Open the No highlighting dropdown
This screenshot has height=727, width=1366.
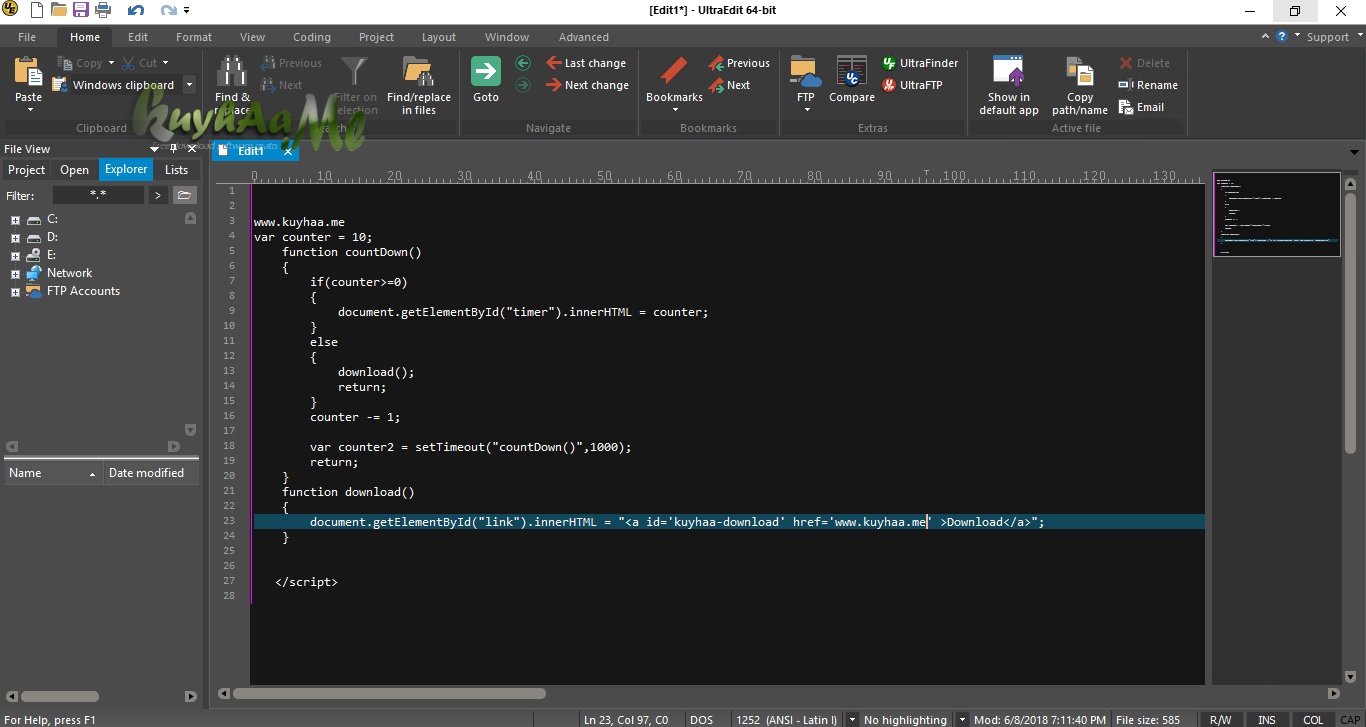click(961, 720)
